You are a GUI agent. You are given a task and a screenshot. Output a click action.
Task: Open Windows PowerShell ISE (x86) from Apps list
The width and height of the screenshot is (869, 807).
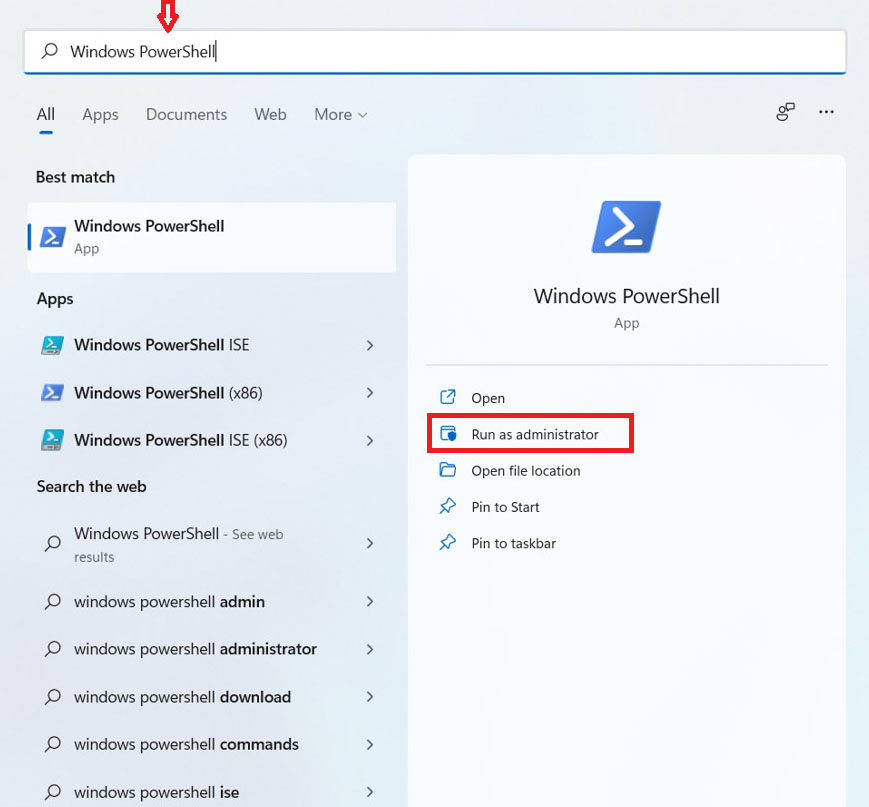(181, 440)
